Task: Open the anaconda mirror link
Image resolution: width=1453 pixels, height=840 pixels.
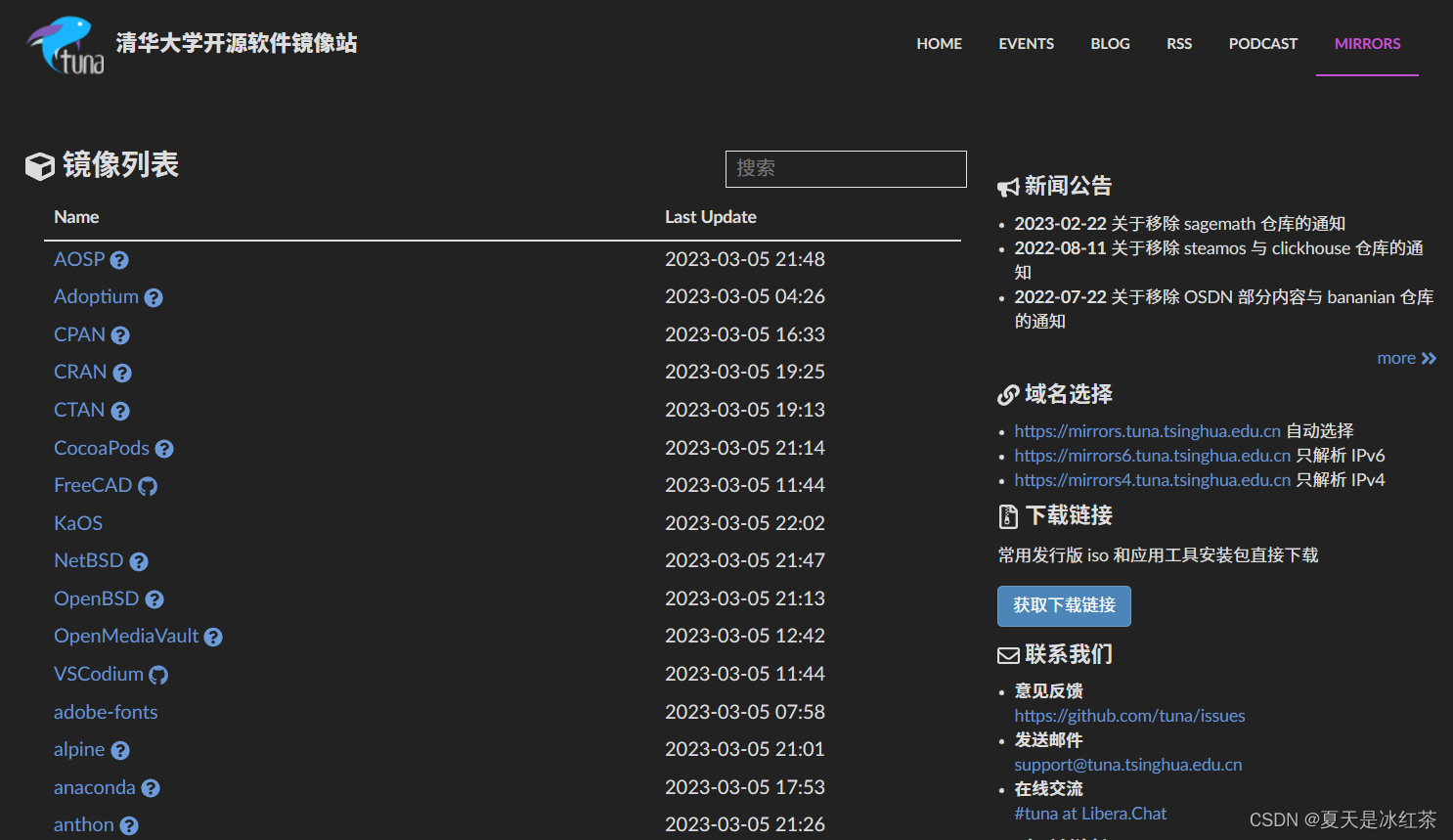Action: (x=95, y=787)
